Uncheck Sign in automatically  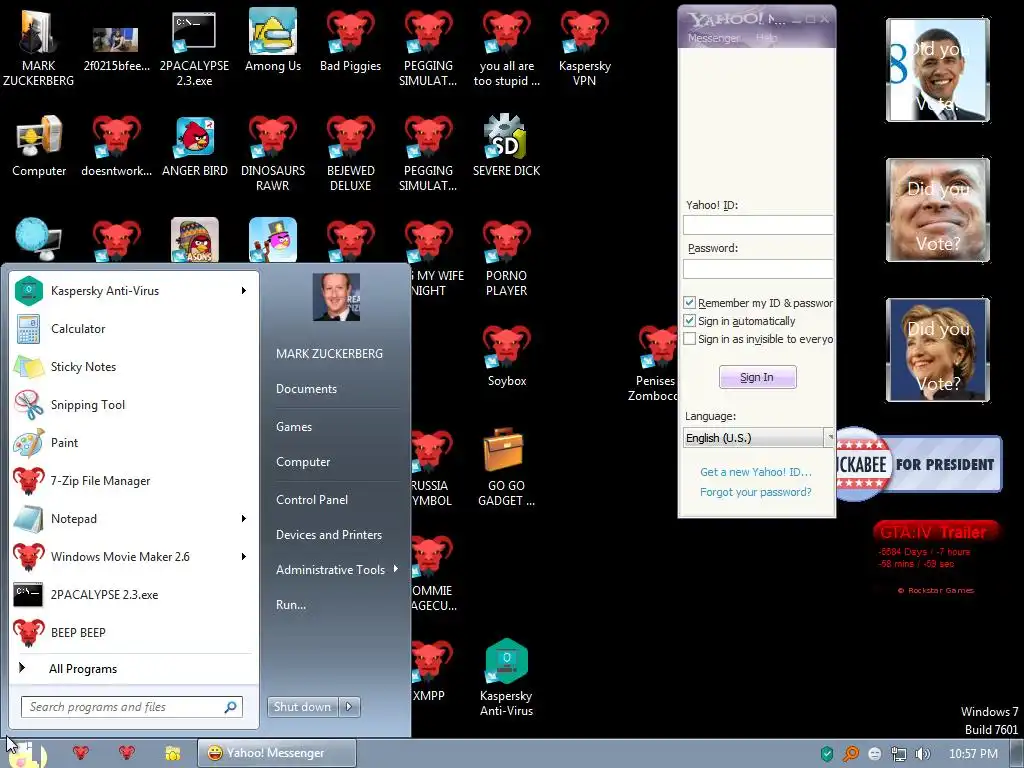click(690, 321)
